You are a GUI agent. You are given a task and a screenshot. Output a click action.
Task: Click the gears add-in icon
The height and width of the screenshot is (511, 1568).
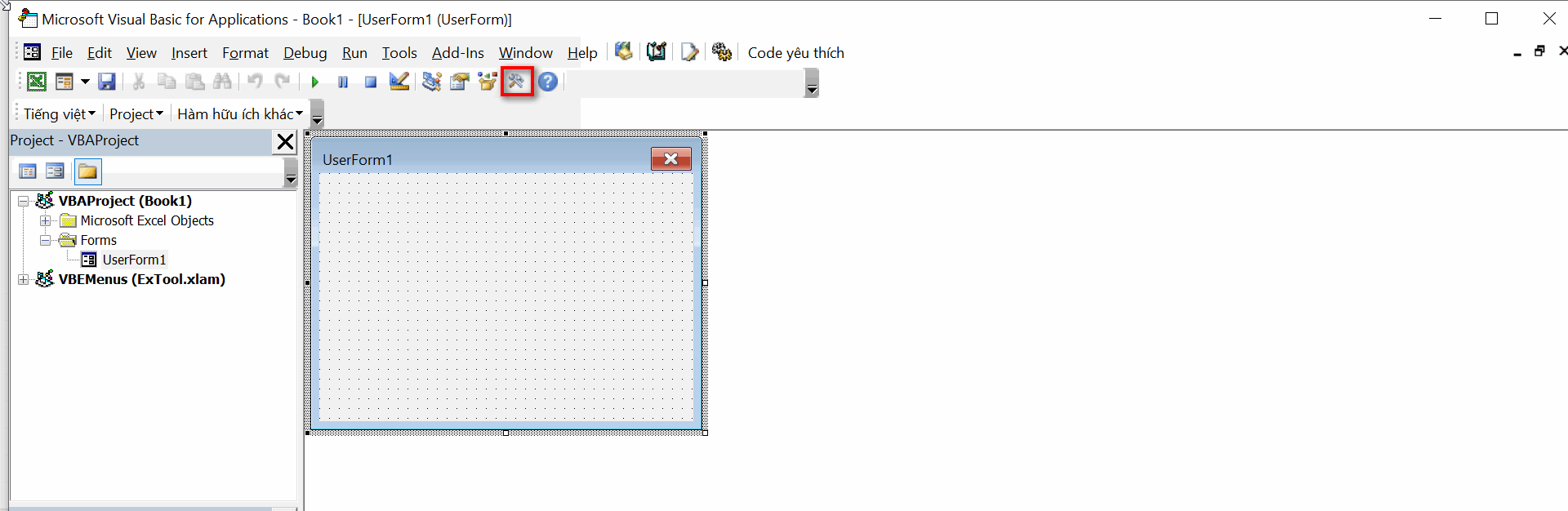tap(722, 52)
